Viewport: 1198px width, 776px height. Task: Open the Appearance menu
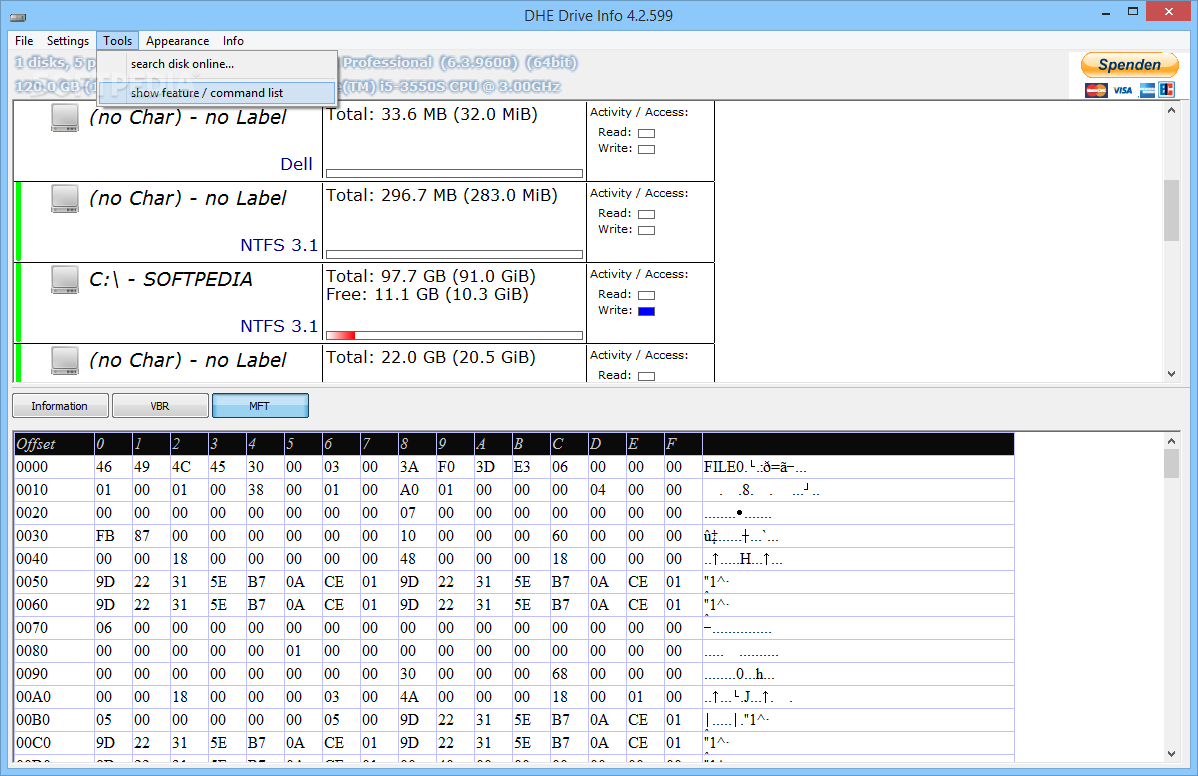pyautogui.click(x=177, y=40)
